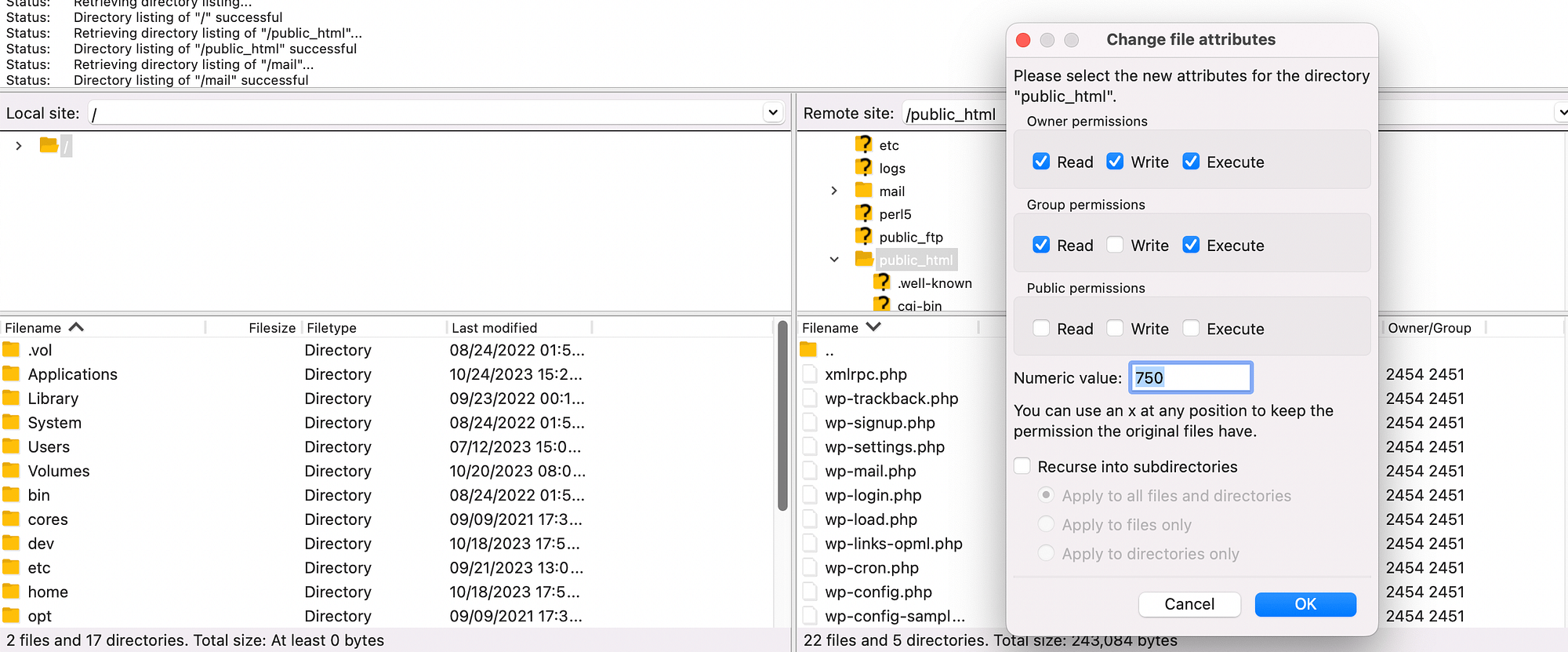Collapse the public_html tree node
Screen dimensions: 1568x652
tap(834, 260)
